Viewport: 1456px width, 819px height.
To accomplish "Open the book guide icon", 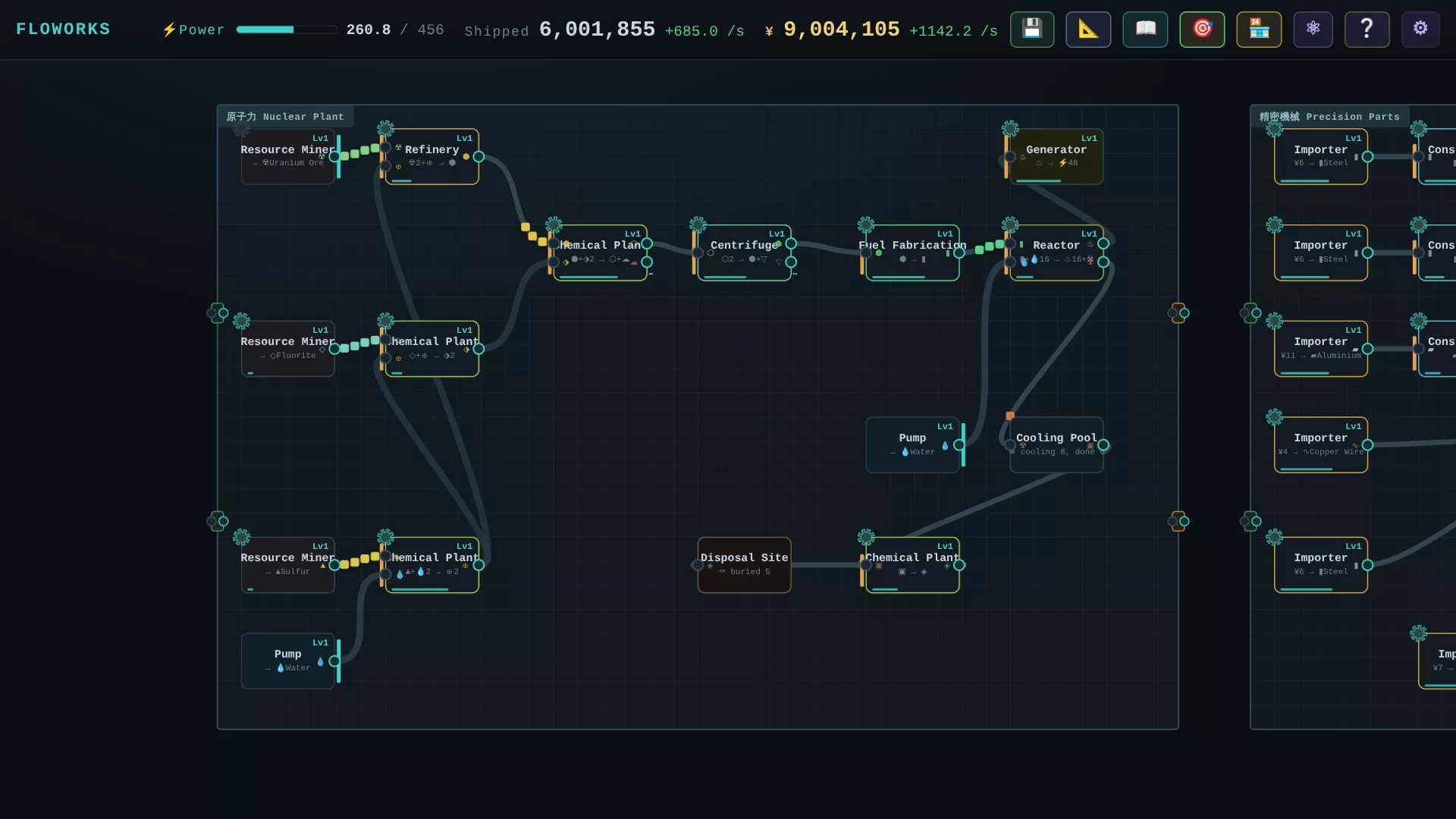I will pos(1145,30).
